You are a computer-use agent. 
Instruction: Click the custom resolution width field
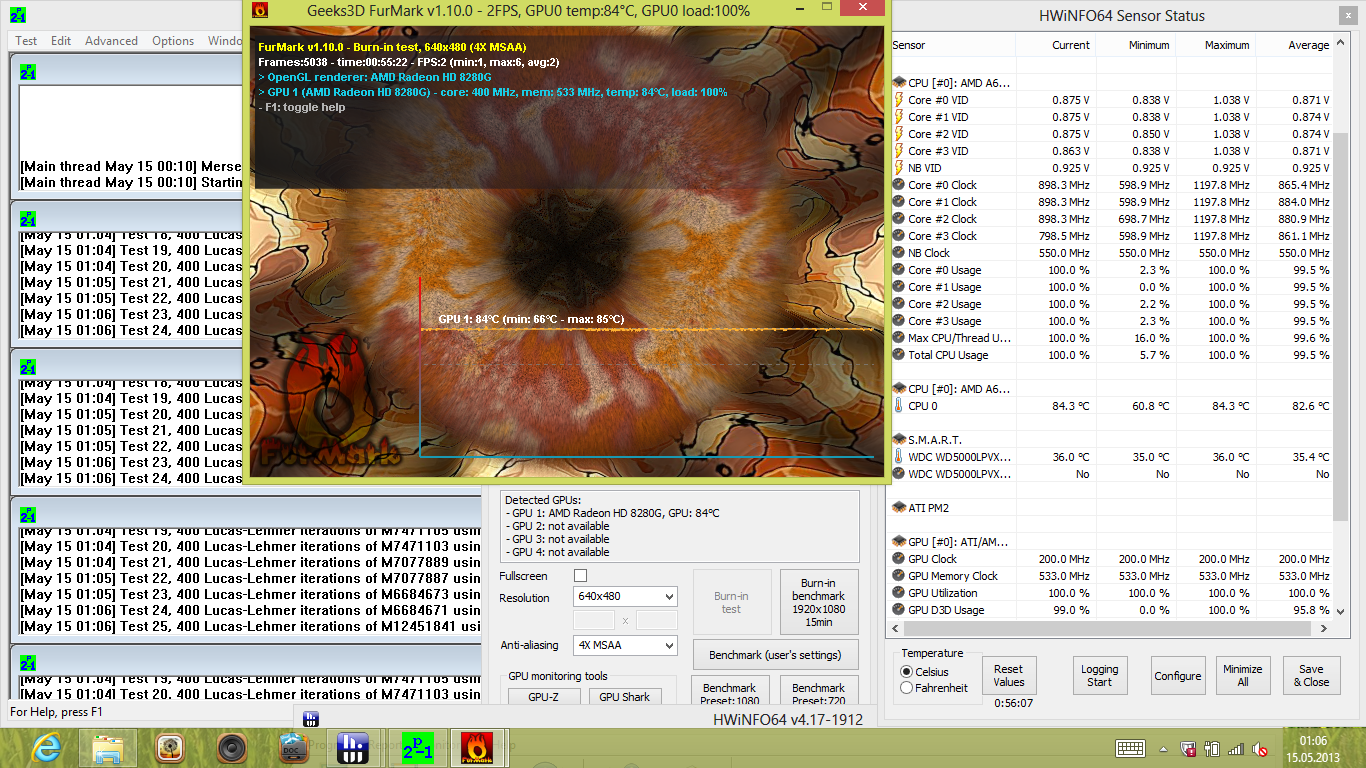[x=594, y=620]
